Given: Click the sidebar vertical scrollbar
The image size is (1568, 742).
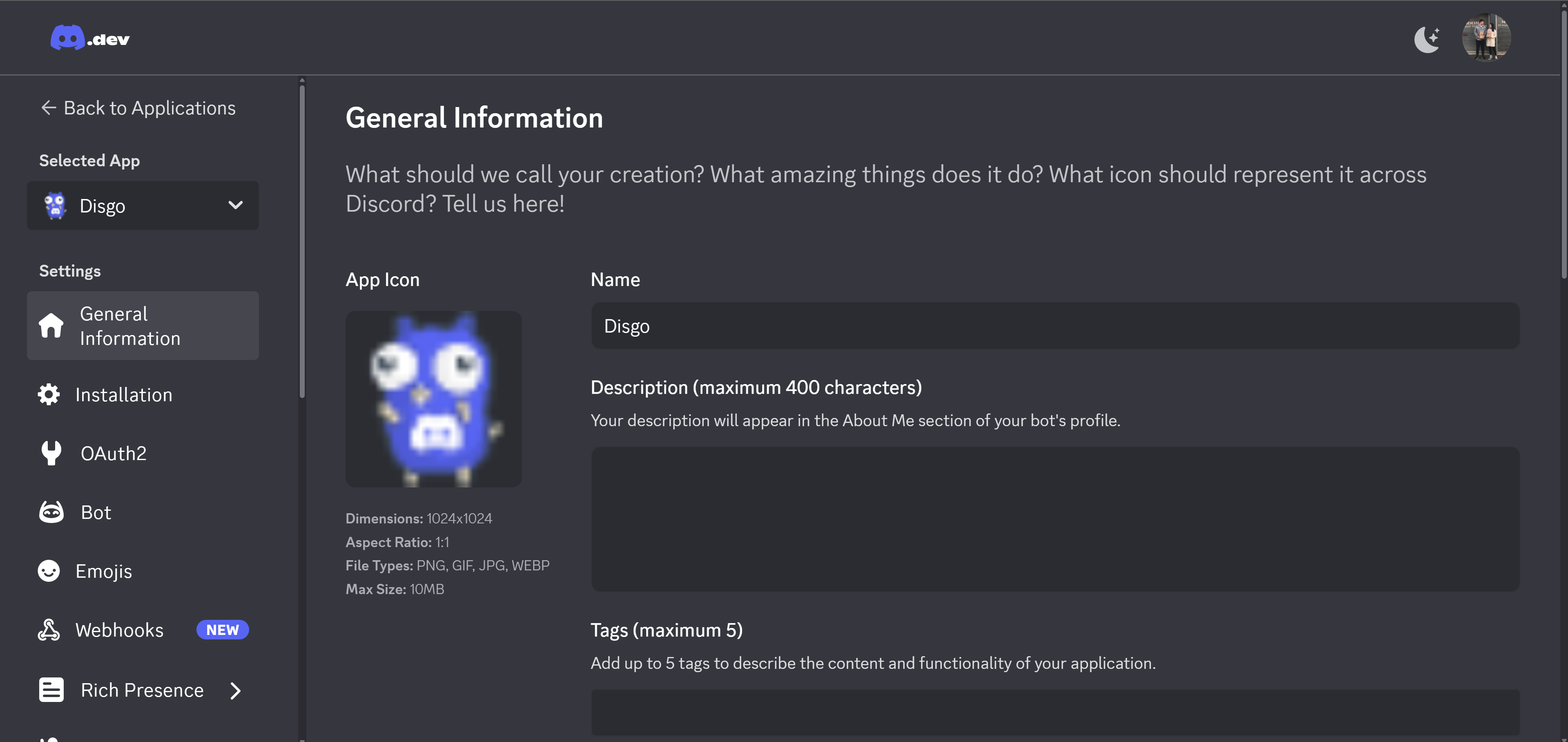Looking at the screenshot, I should tap(302, 244).
